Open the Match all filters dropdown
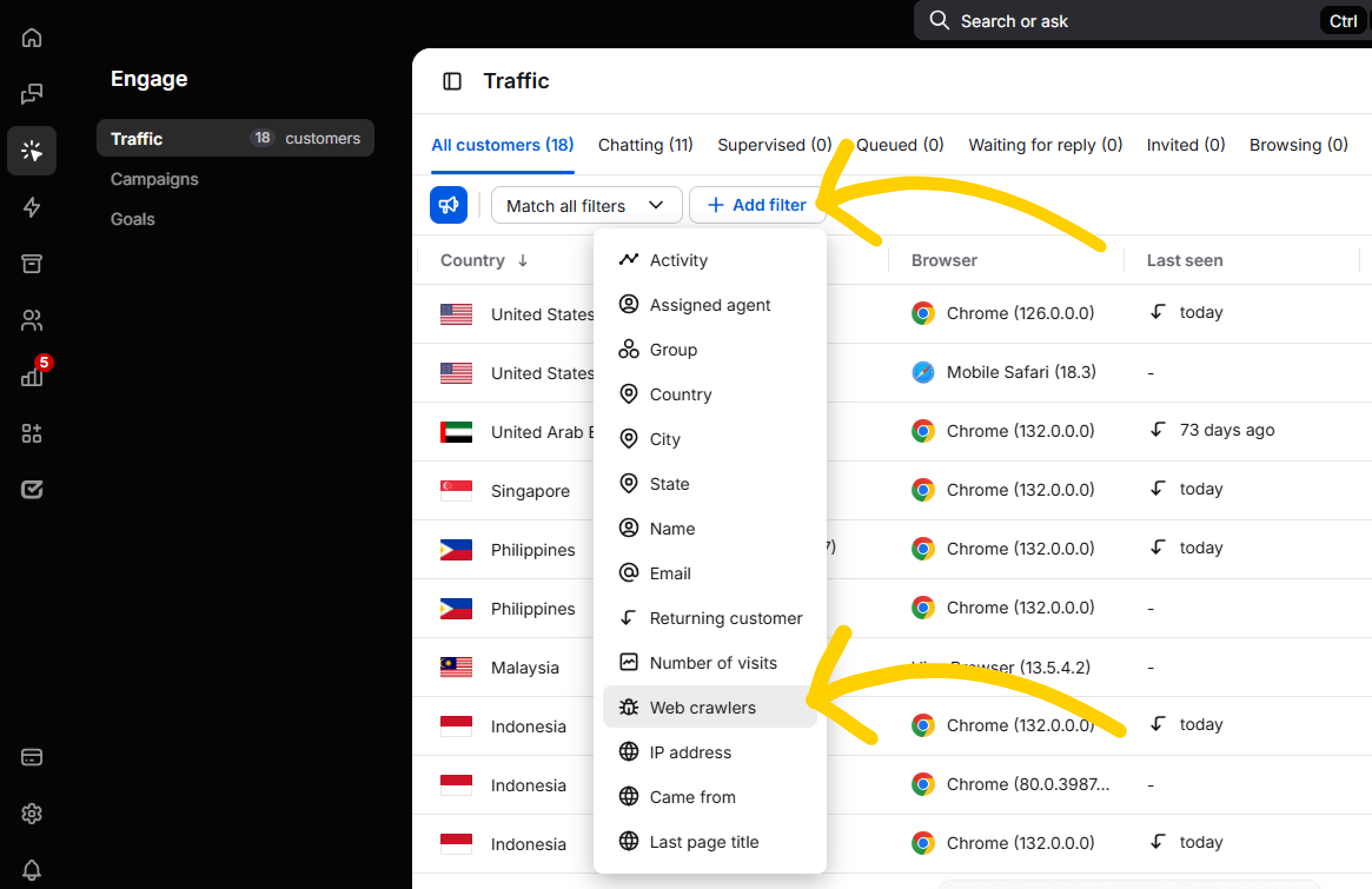Viewport: 1372px width, 889px height. [x=586, y=205]
